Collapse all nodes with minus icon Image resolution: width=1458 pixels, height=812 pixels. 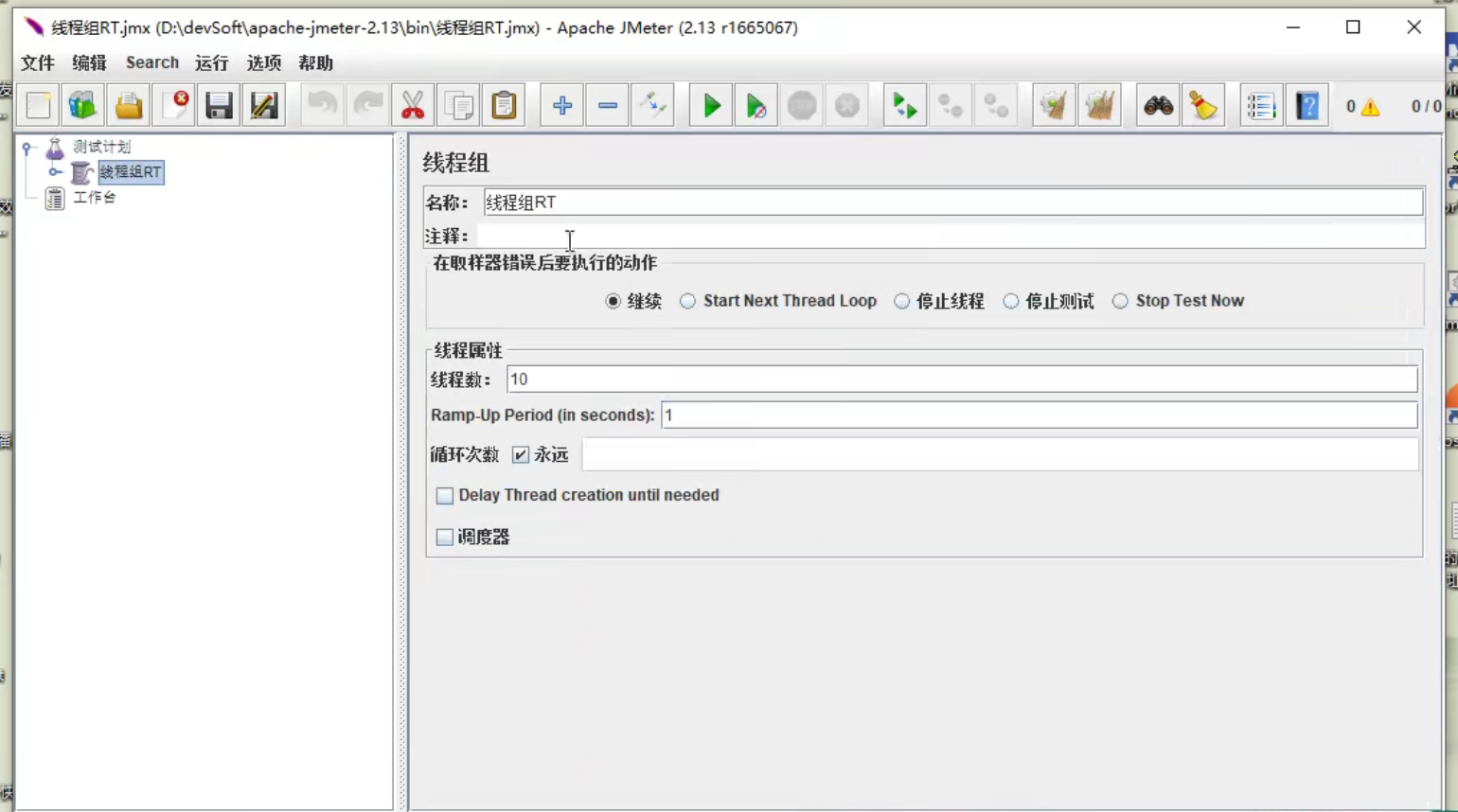[607, 105]
